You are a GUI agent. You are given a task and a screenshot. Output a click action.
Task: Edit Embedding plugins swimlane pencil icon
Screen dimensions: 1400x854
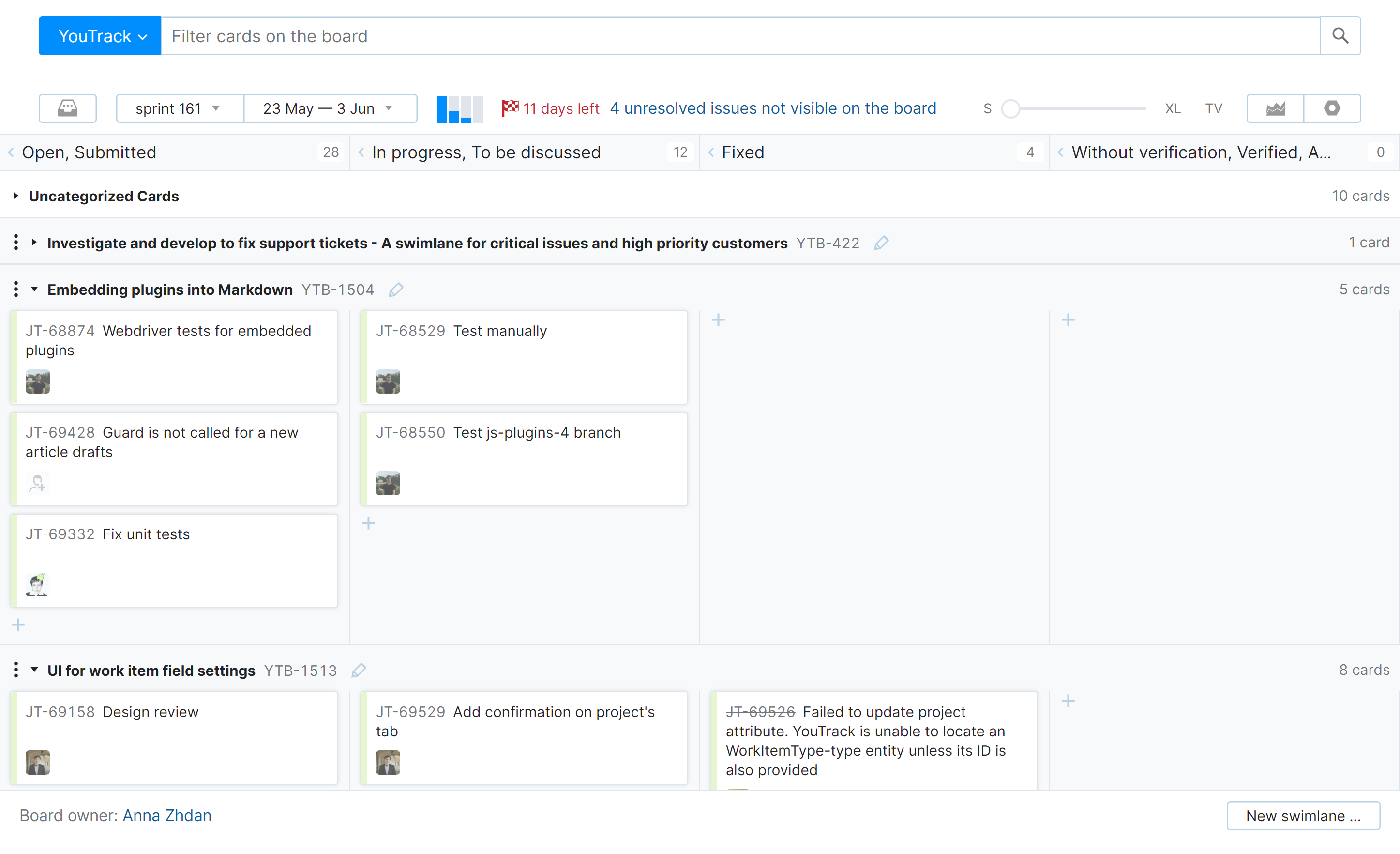tap(396, 290)
